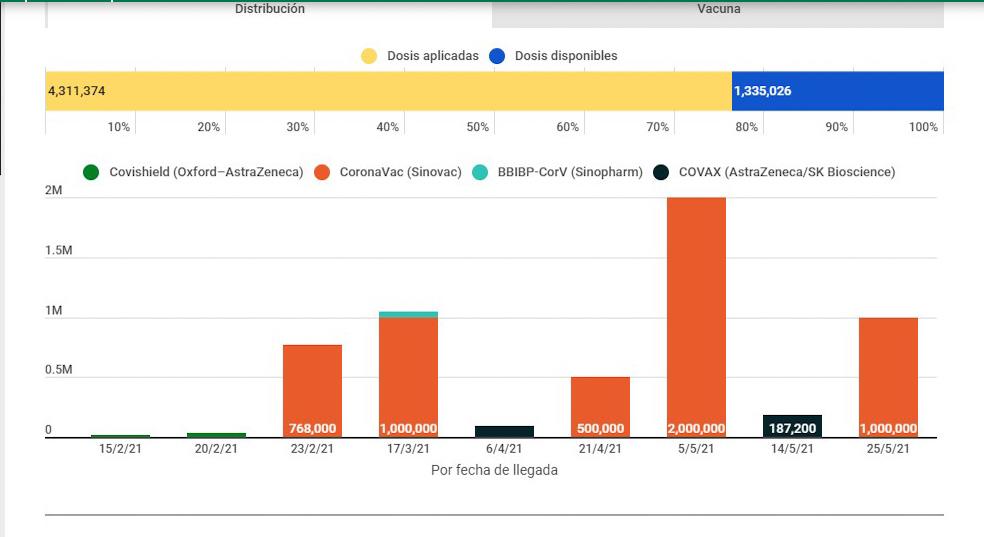Click the 187,200 COVAX bar for 14/5/21

(792, 426)
